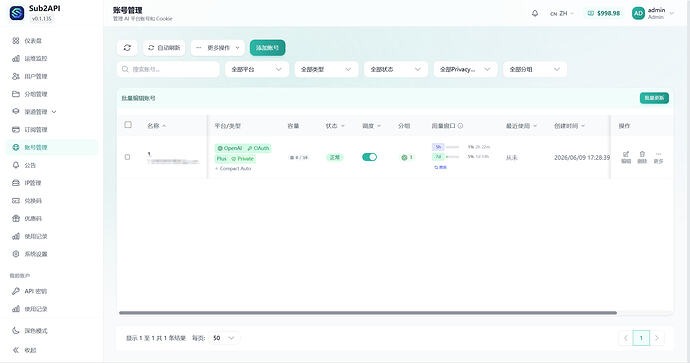Open IP管理 in sidebar
This screenshot has width=690, height=363.
click(x=52, y=183)
